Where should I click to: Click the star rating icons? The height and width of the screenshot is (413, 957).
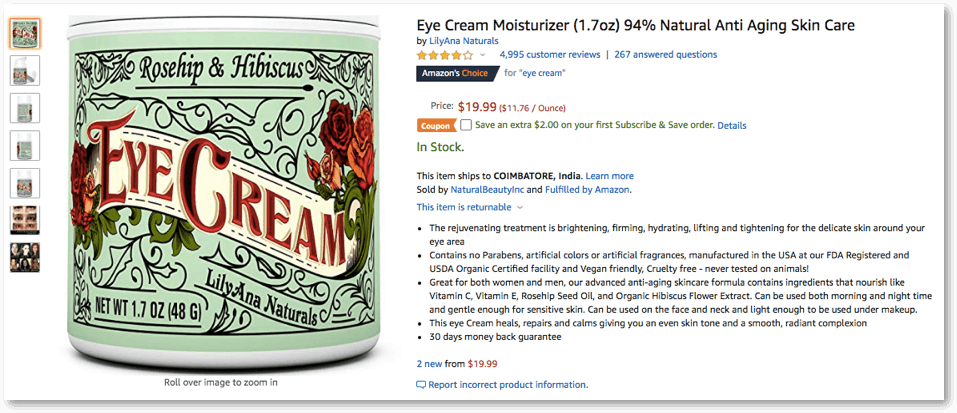444,55
